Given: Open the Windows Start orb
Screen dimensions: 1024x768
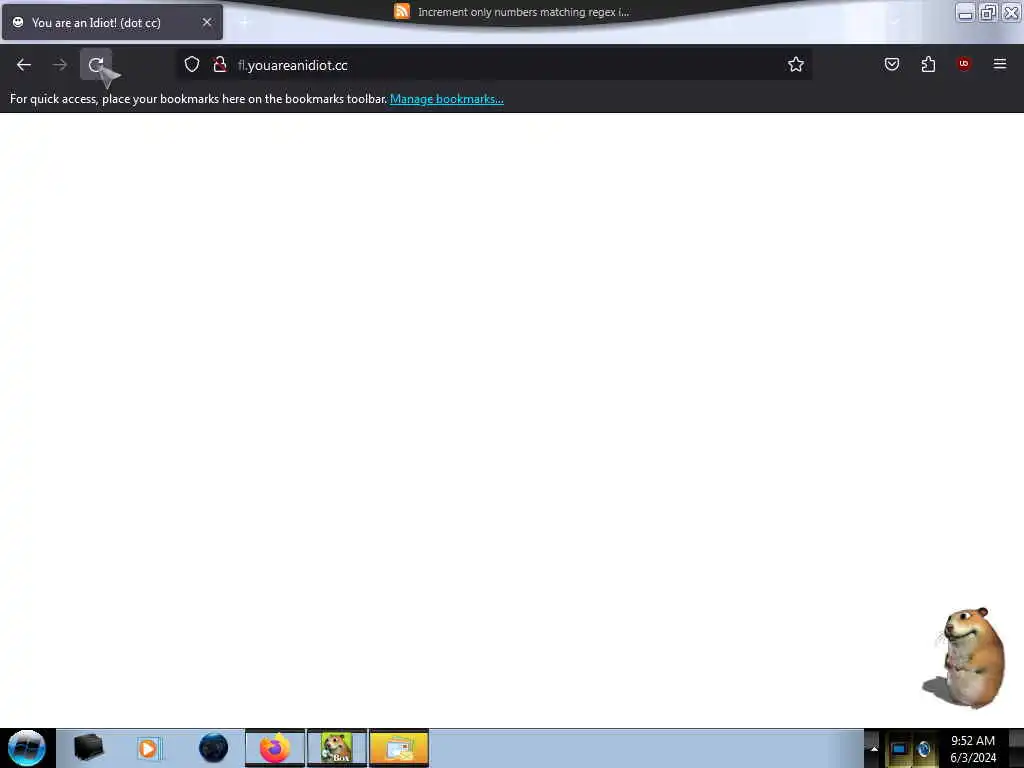Looking at the screenshot, I should (27, 748).
